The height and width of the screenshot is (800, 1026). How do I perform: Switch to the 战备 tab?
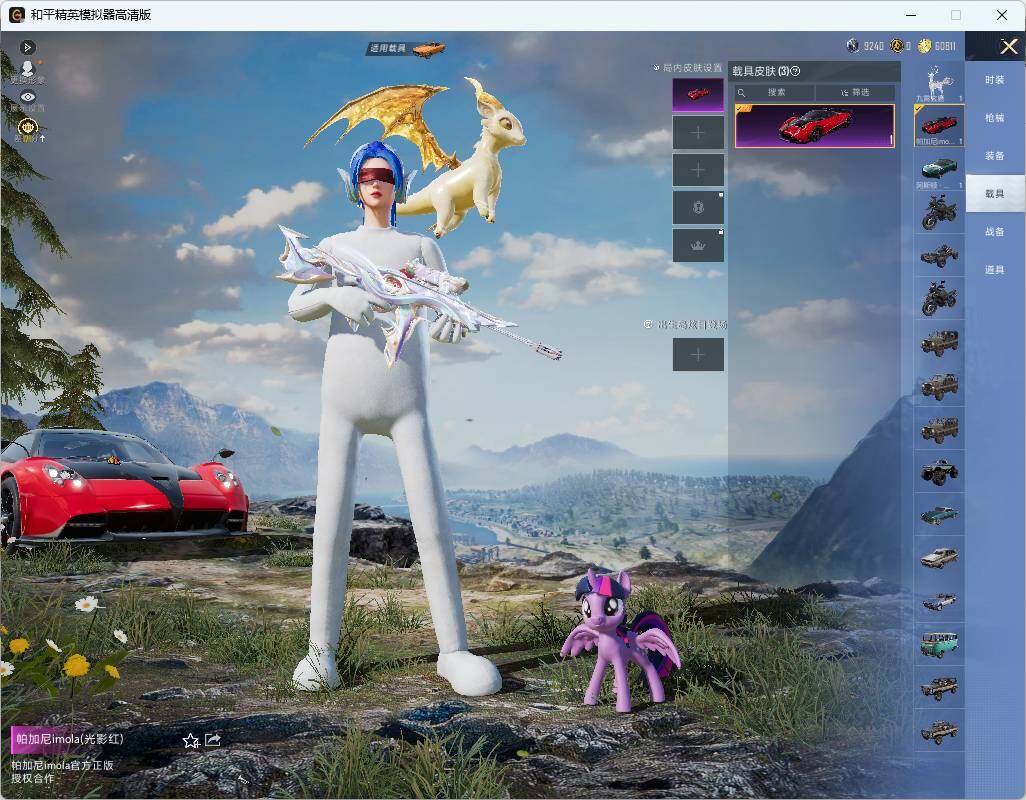pyautogui.click(x=995, y=232)
